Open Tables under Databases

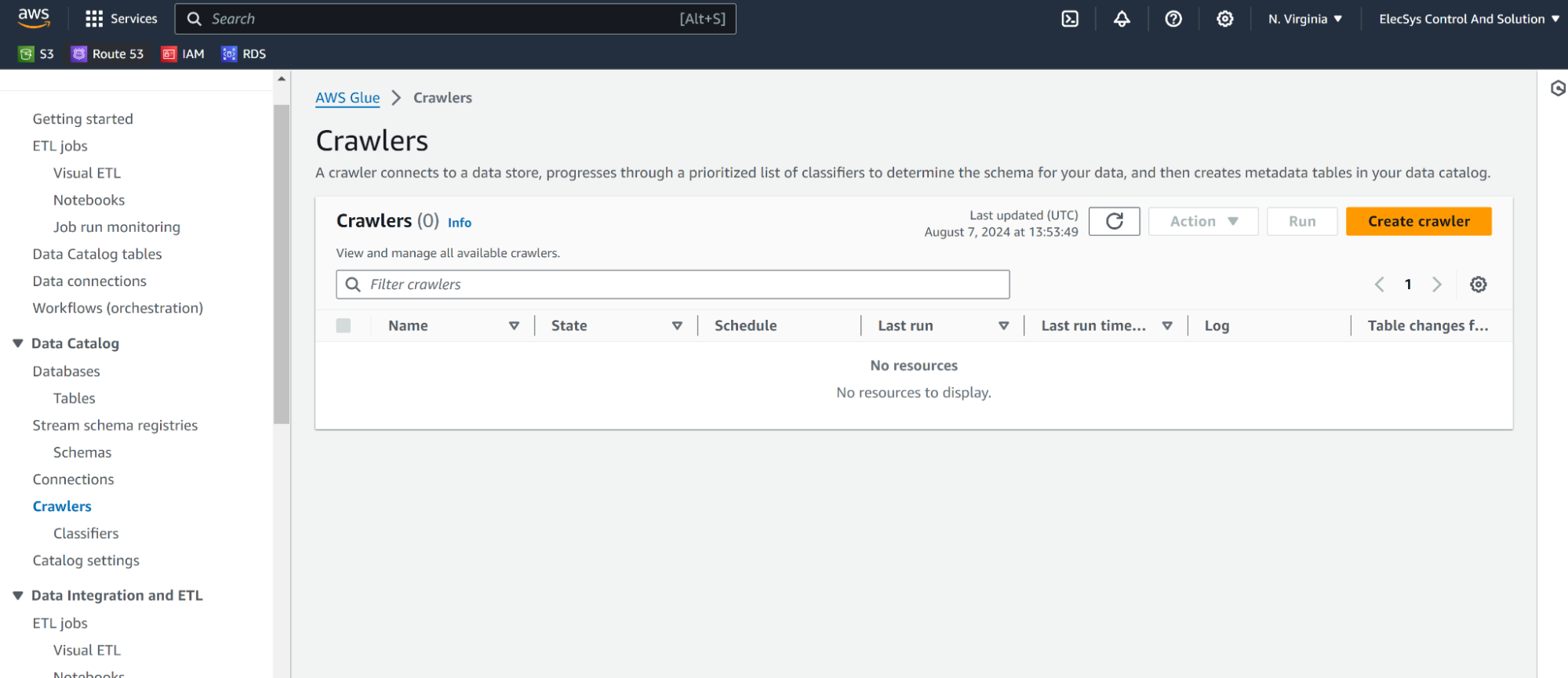click(75, 398)
